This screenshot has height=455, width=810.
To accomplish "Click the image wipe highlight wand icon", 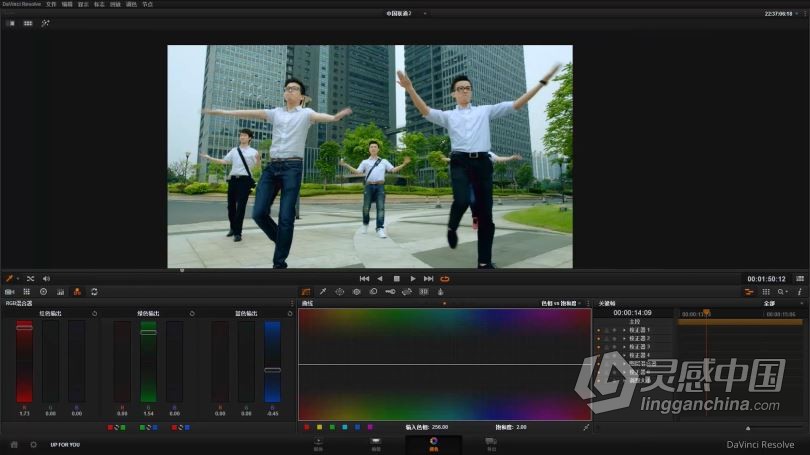I will point(45,23).
